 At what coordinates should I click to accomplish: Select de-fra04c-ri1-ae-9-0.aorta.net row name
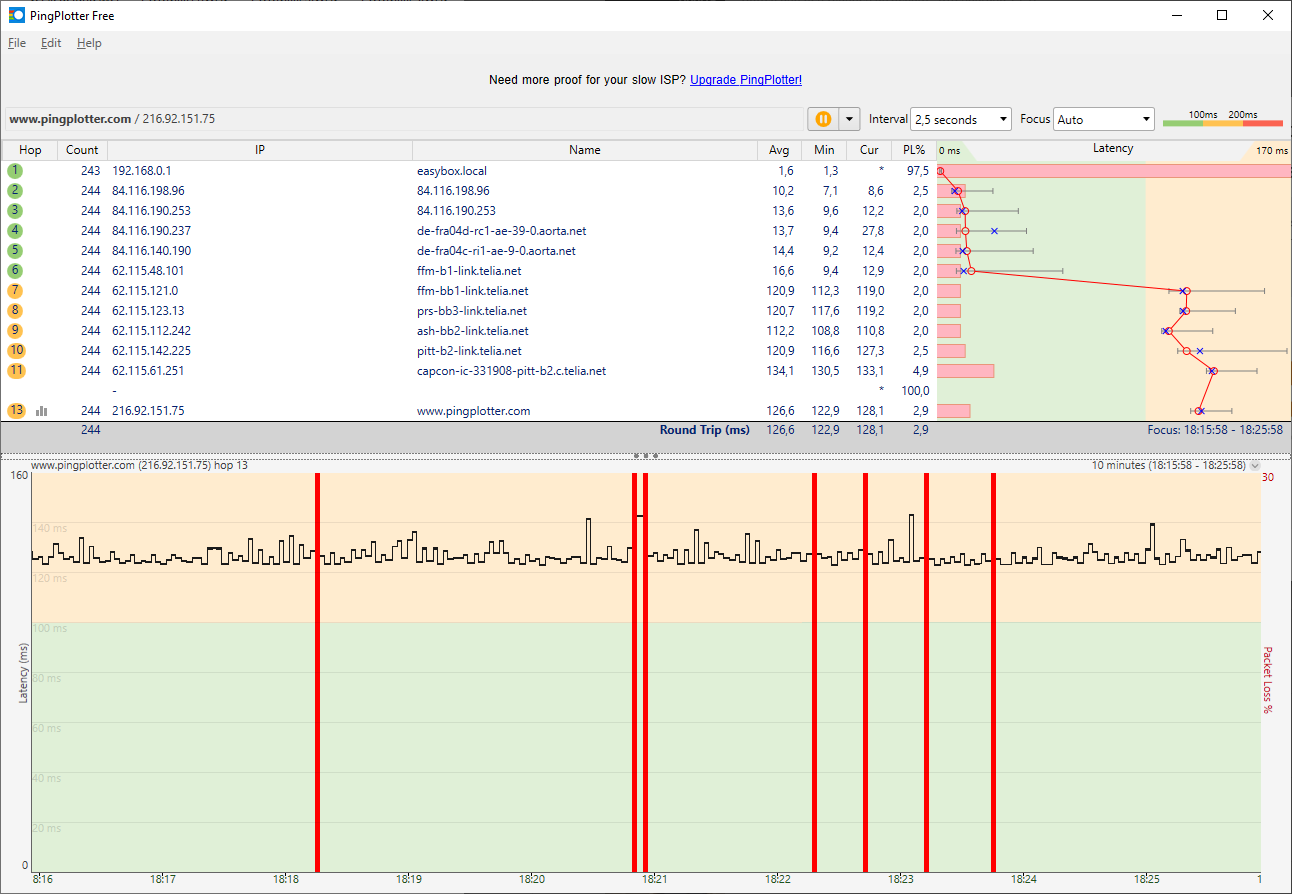point(496,251)
